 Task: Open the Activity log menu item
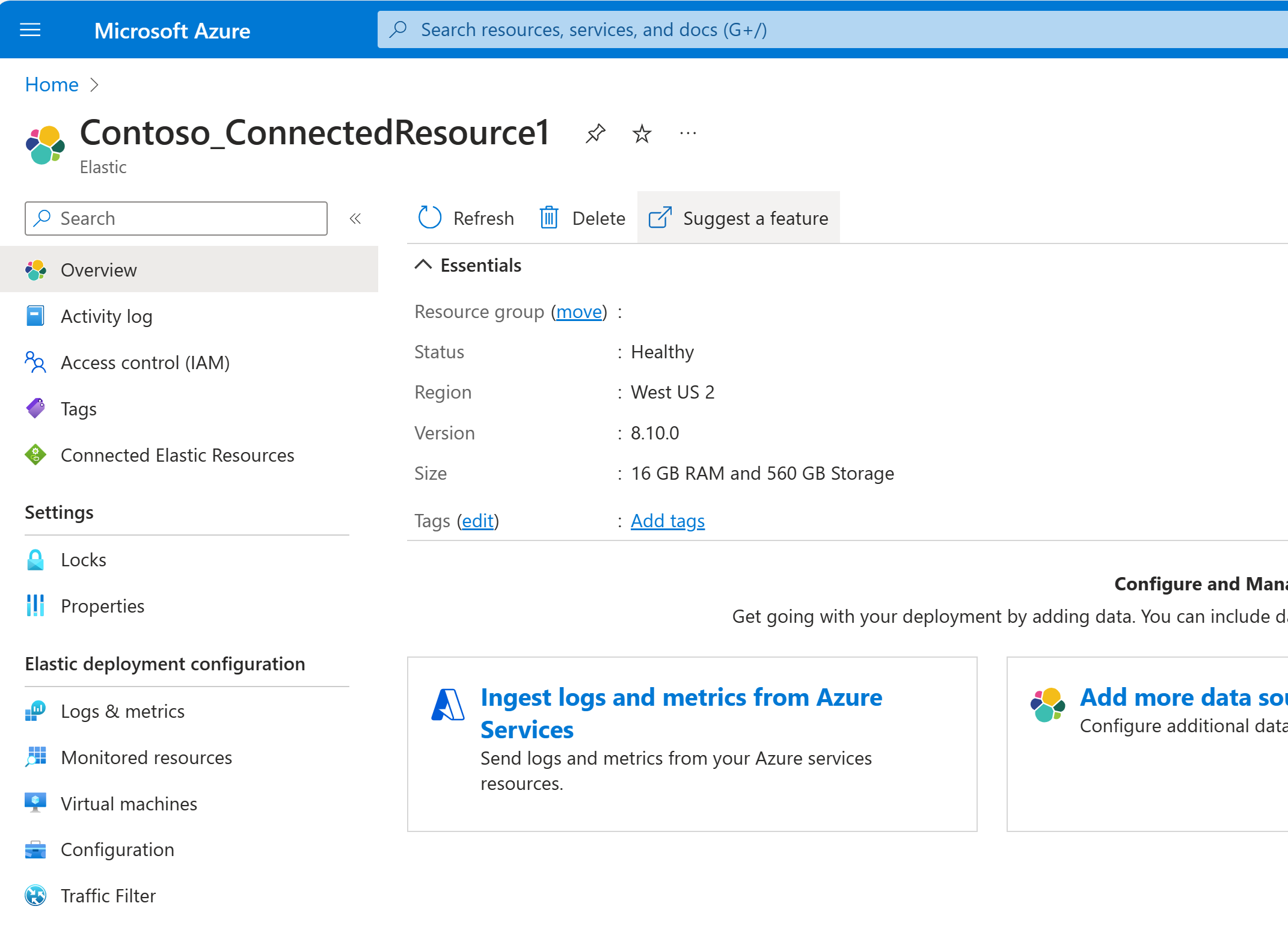point(106,316)
